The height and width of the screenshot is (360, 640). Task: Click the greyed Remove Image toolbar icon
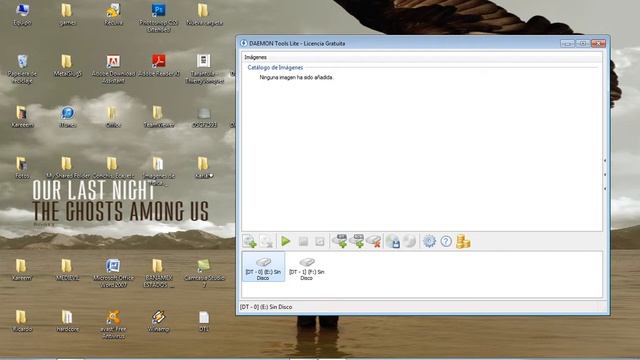click(x=267, y=241)
